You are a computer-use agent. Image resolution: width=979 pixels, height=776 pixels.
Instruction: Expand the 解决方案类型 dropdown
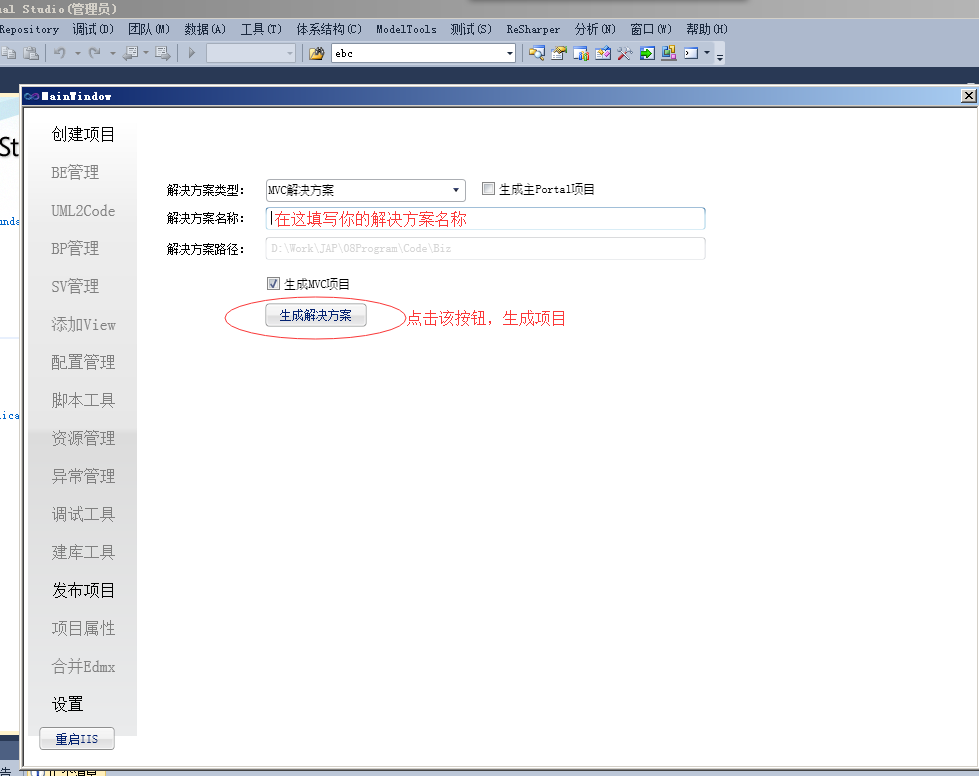pos(456,190)
